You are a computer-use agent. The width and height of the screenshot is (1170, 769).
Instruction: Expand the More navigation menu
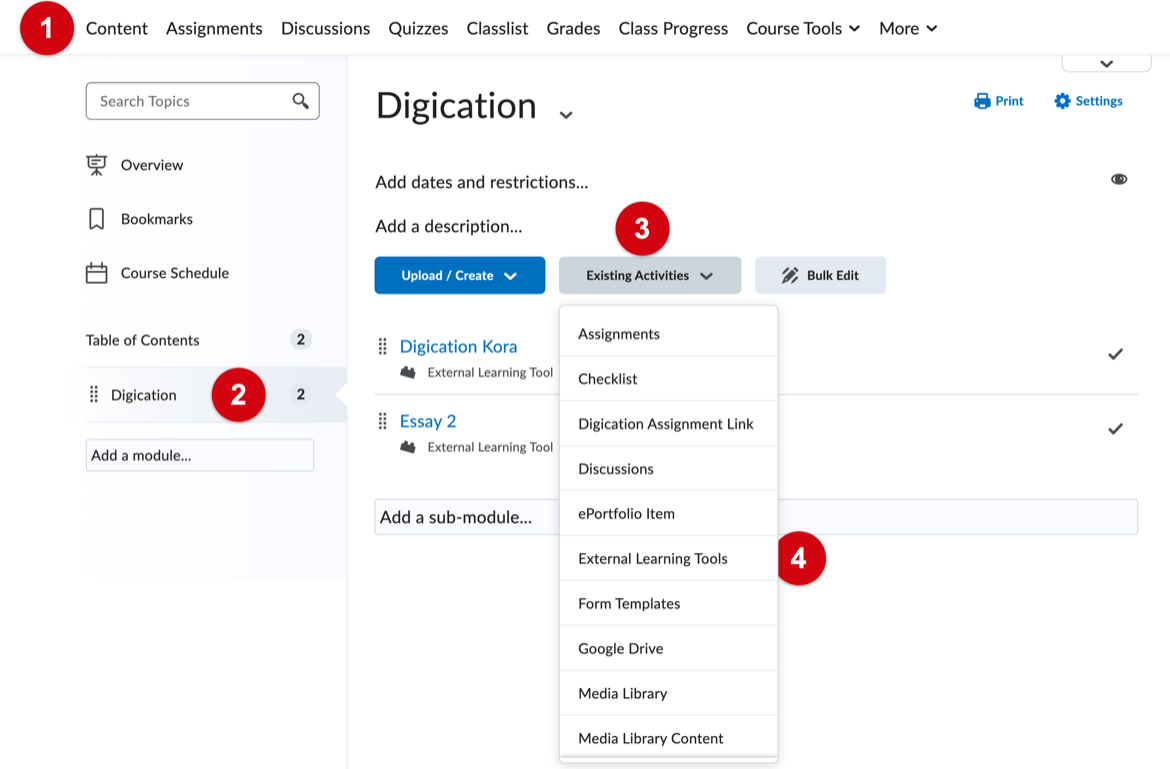tap(908, 28)
